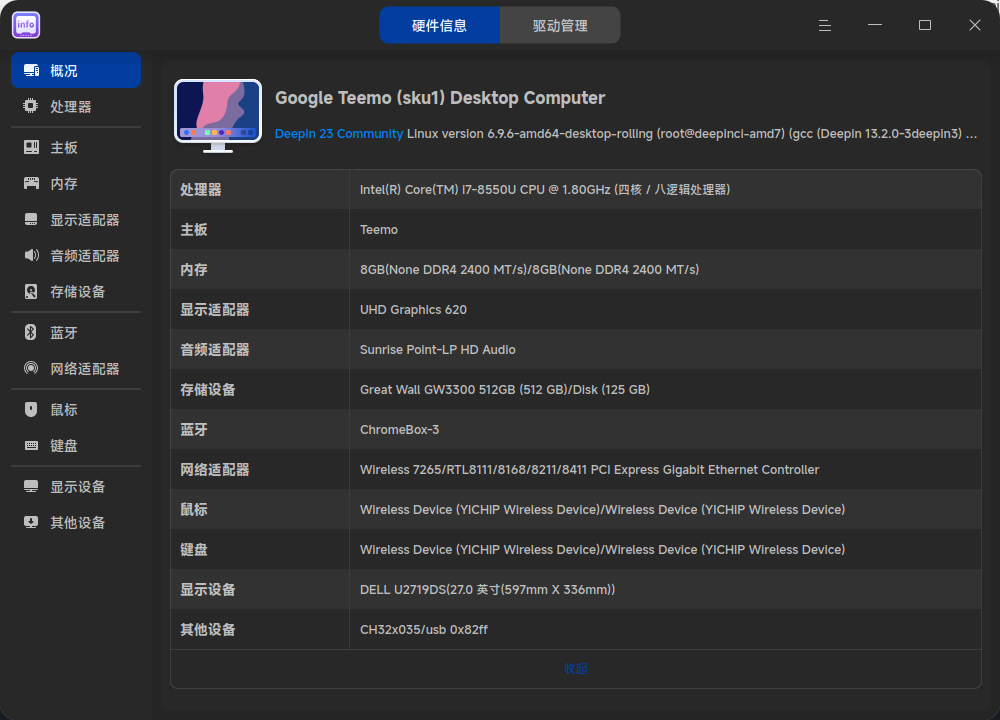Open the 网络适配器 network icon
Image resolution: width=1000 pixels, height=720 pixels.
(31, 368)
